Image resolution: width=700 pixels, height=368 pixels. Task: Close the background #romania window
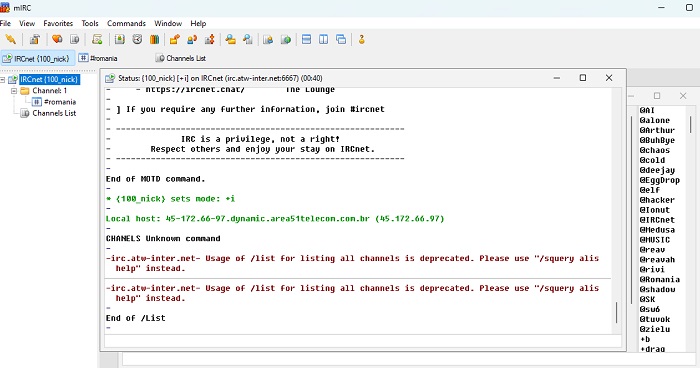pyautogui.click(x=683, y=96)
